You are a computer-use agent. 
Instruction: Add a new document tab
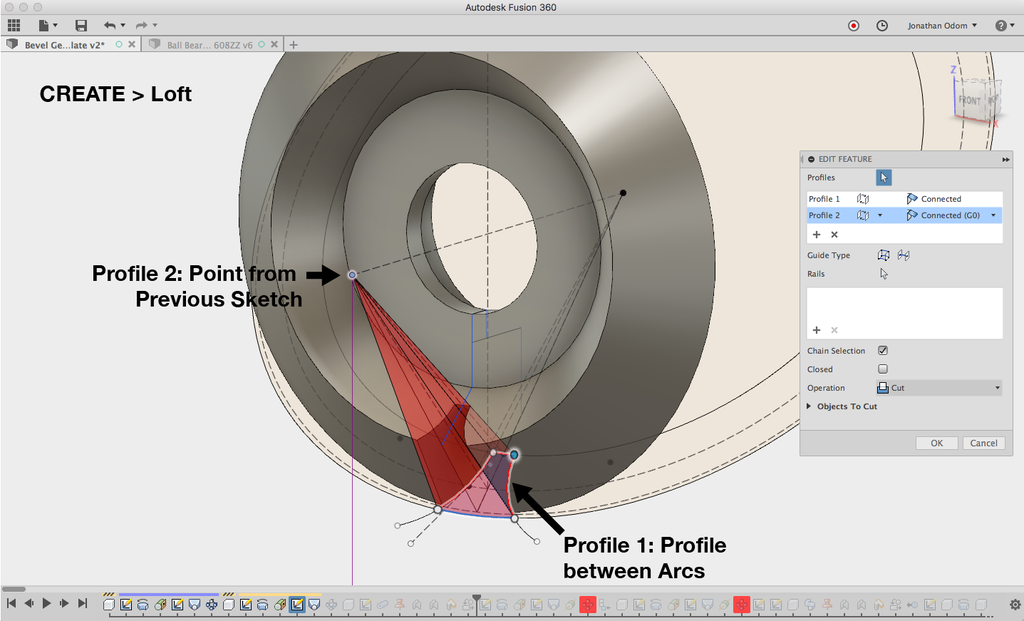pos(293,44)
